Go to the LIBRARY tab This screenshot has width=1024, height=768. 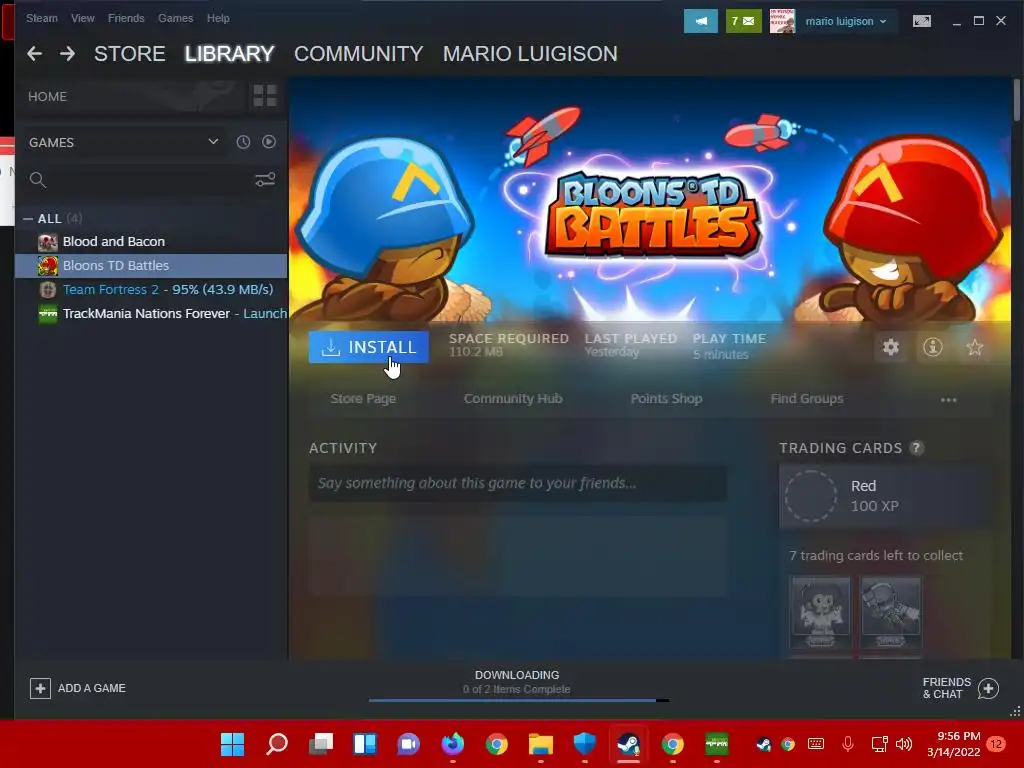229,54
